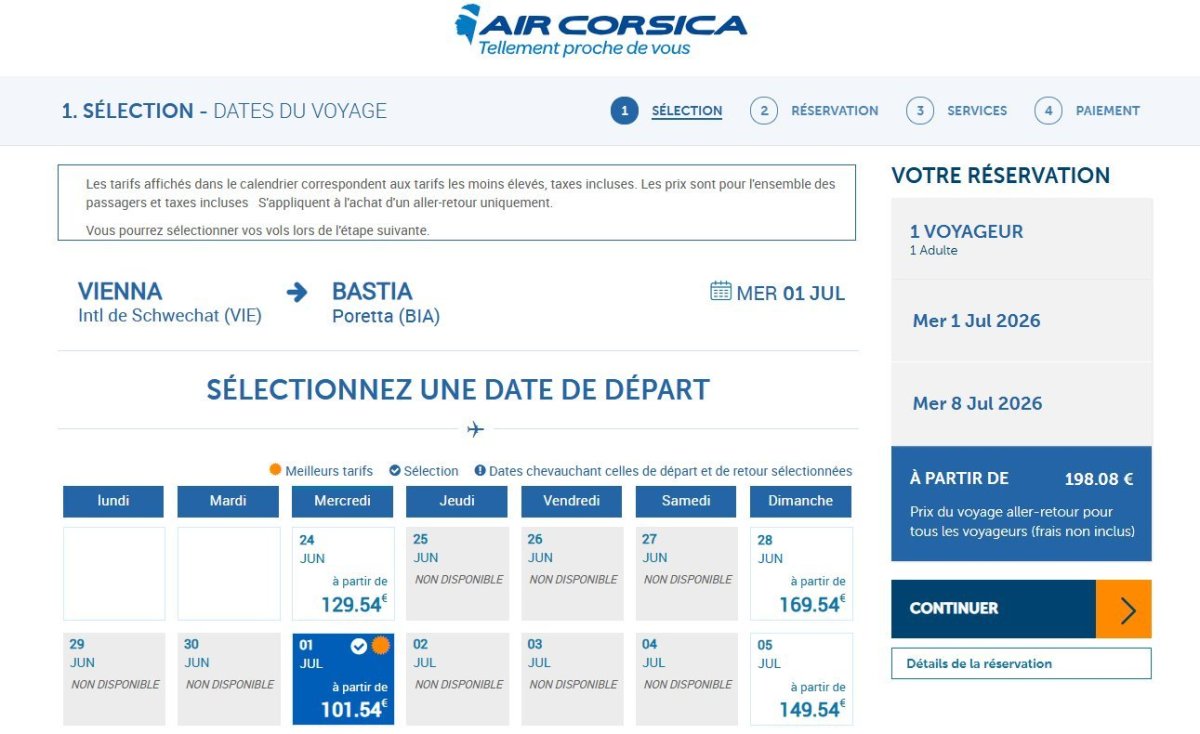Image resolution: width=1200 pixels, height=734 pixels.
Task: Click the Mer 1 Jul 2026 departure date
Action: coord(976,321)
